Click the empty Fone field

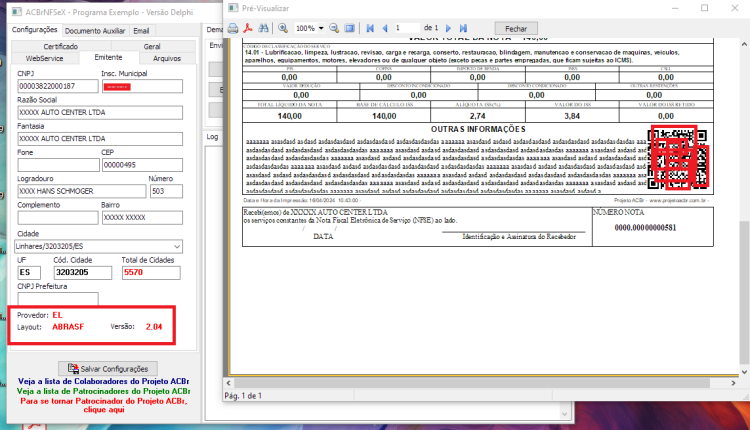click(58, 165)
